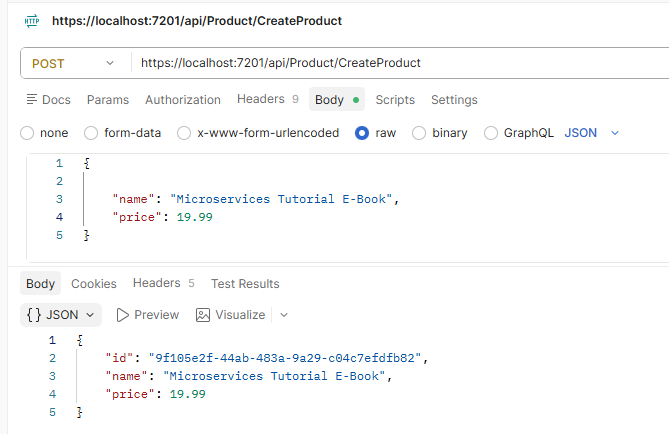Screen dimensions: 669x434
Task: Select the raw body radio button
Action: click(362, 133)
